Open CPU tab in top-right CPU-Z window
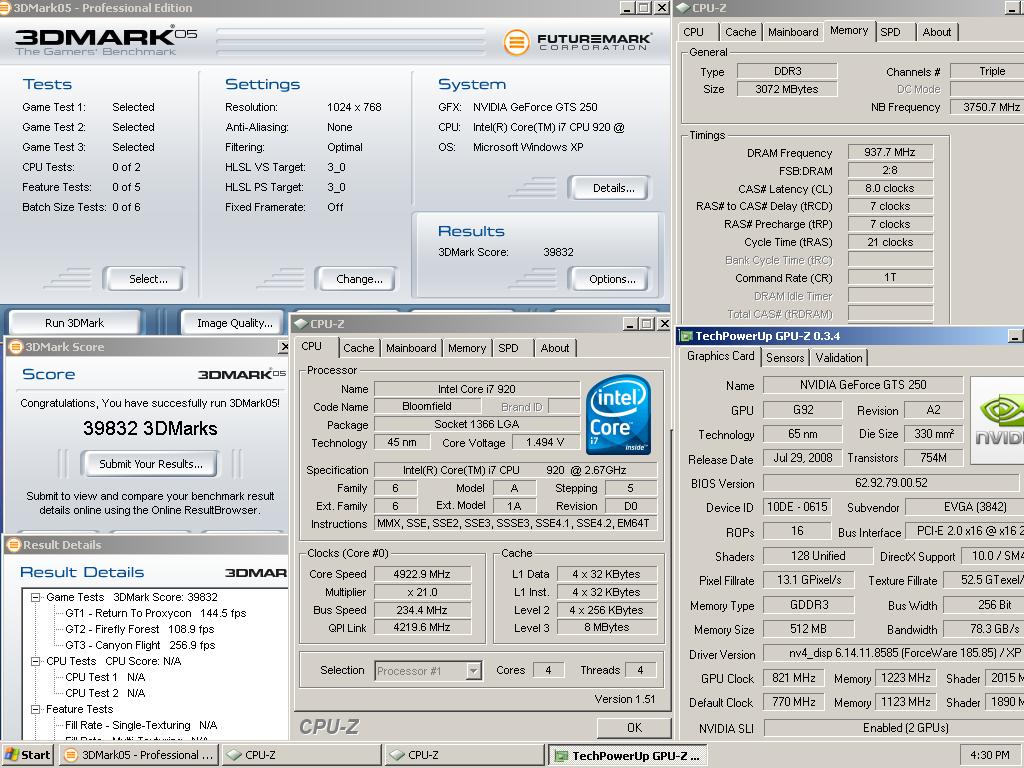 click(694, 32)
